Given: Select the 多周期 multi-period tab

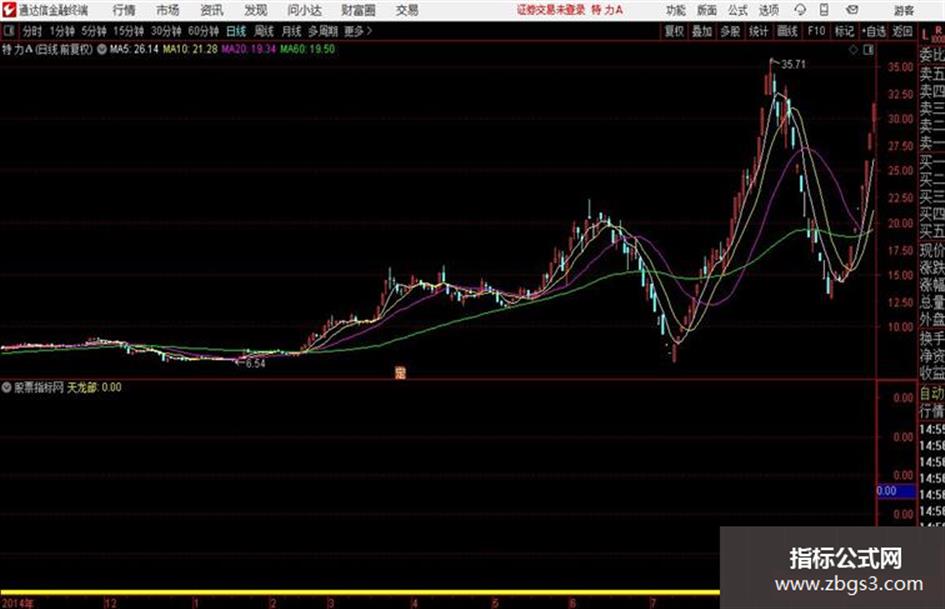Looking at the screenshot, I should [x=323, y=31].
